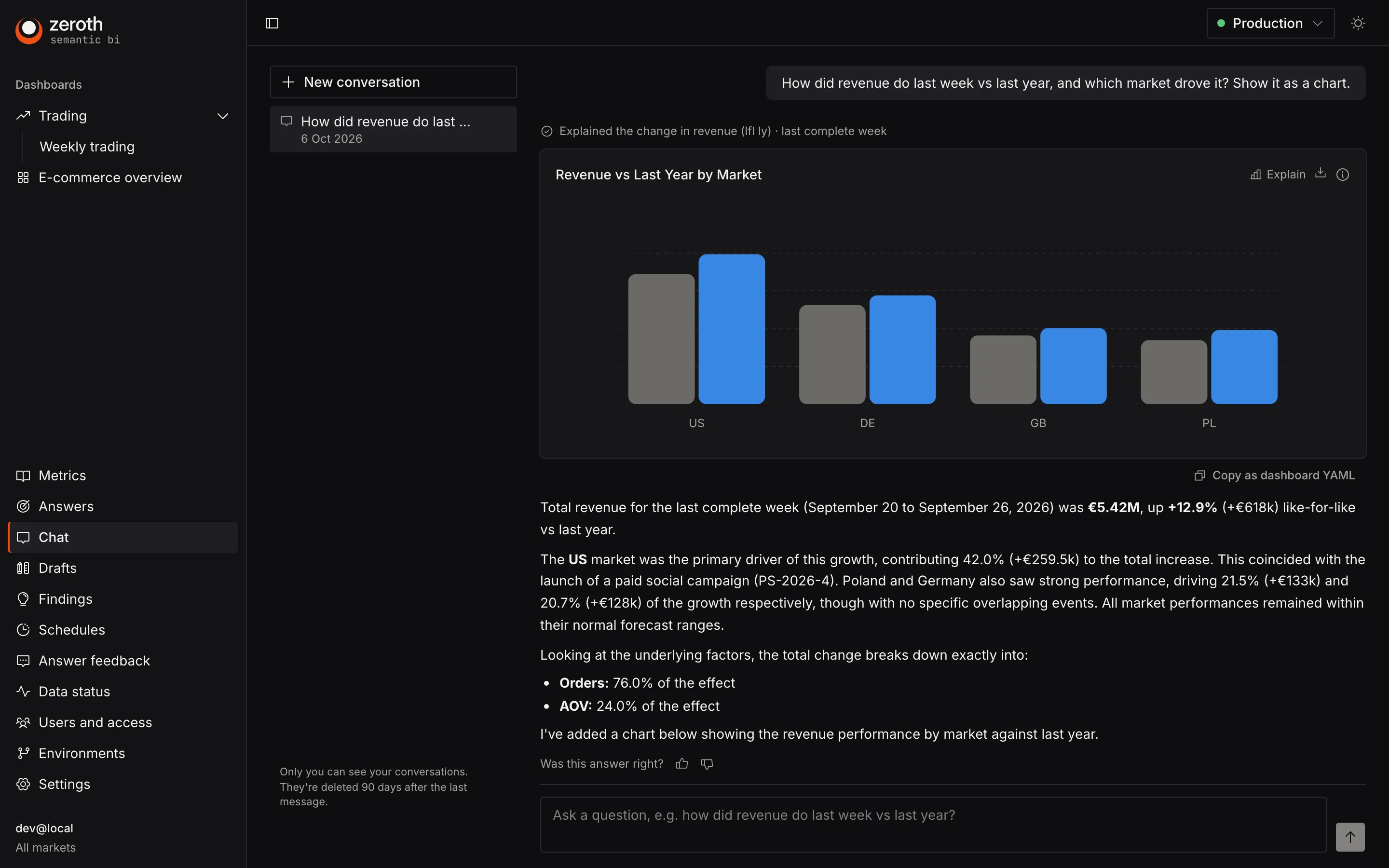Toggle the sidebar panel icon
Screen dimensions: 1389x868
coord(272,23)
